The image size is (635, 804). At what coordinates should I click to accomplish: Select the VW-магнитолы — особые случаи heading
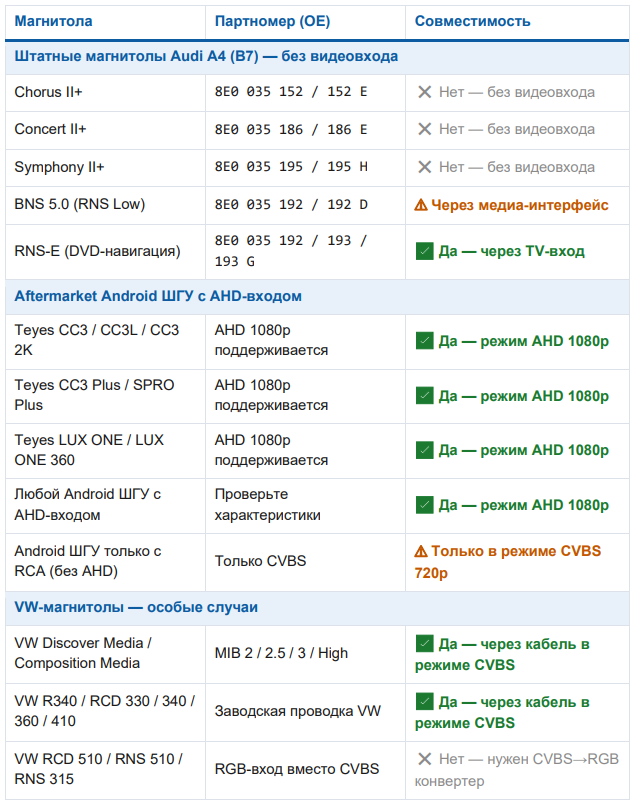pyautogui.click(x=136, y=608)
